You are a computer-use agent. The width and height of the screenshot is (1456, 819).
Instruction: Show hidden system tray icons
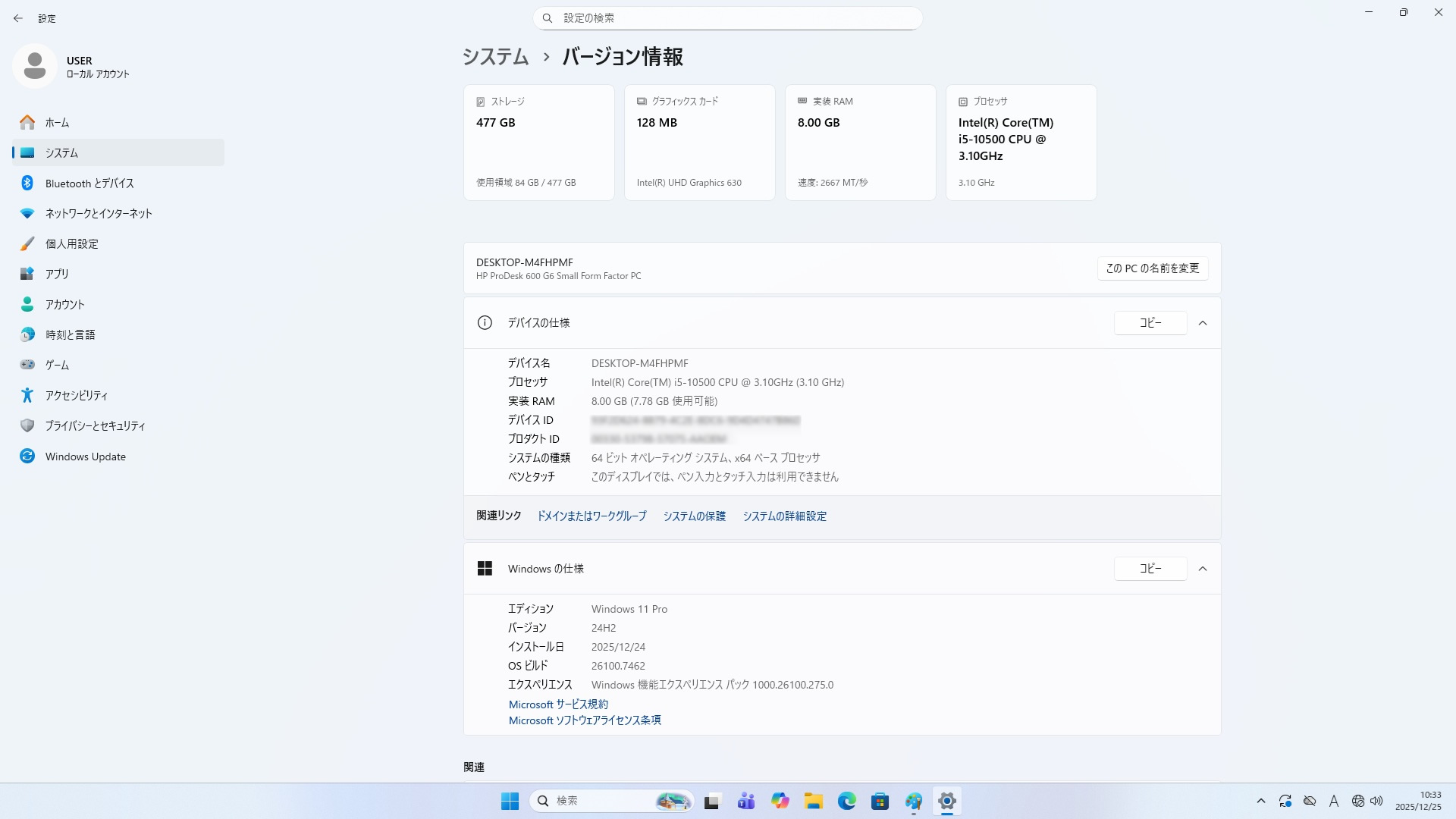pyautogui.click(x=1260, y=801)
